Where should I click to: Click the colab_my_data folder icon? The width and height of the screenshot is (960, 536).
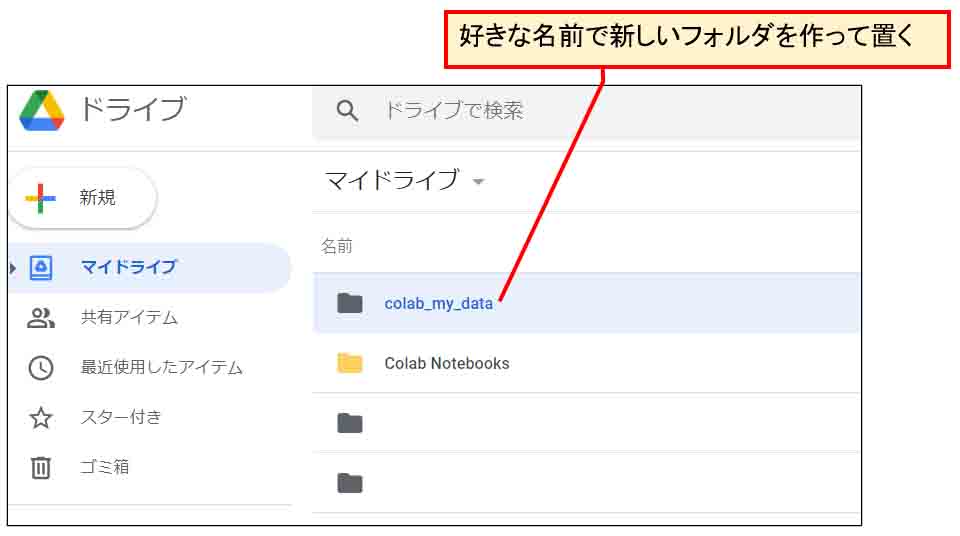point(350,303)
